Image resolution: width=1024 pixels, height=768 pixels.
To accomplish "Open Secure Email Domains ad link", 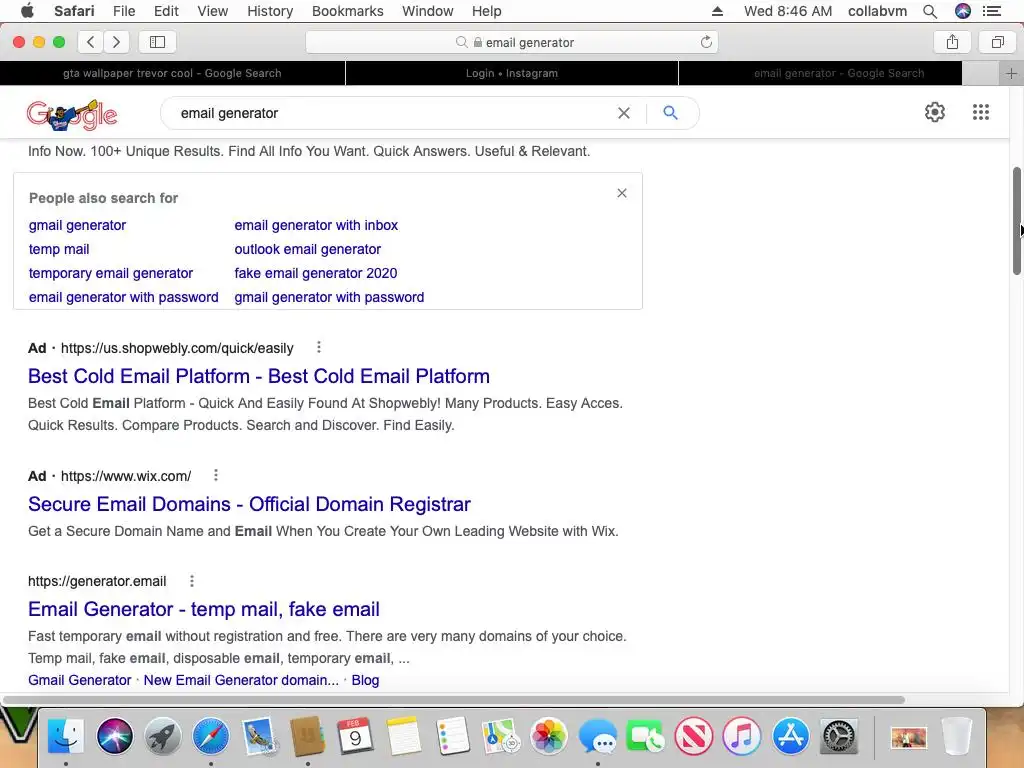I will click(x=249, y=504).
